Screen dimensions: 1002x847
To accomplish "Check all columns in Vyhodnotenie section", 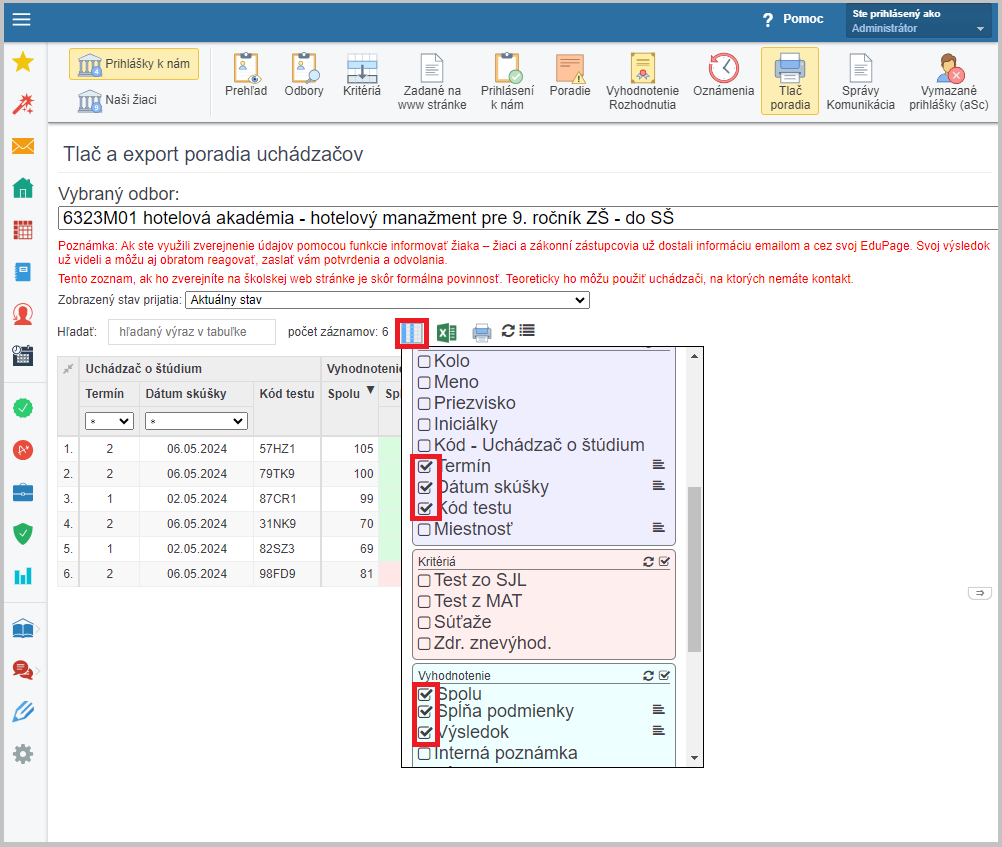I will [x=665, y=675].
